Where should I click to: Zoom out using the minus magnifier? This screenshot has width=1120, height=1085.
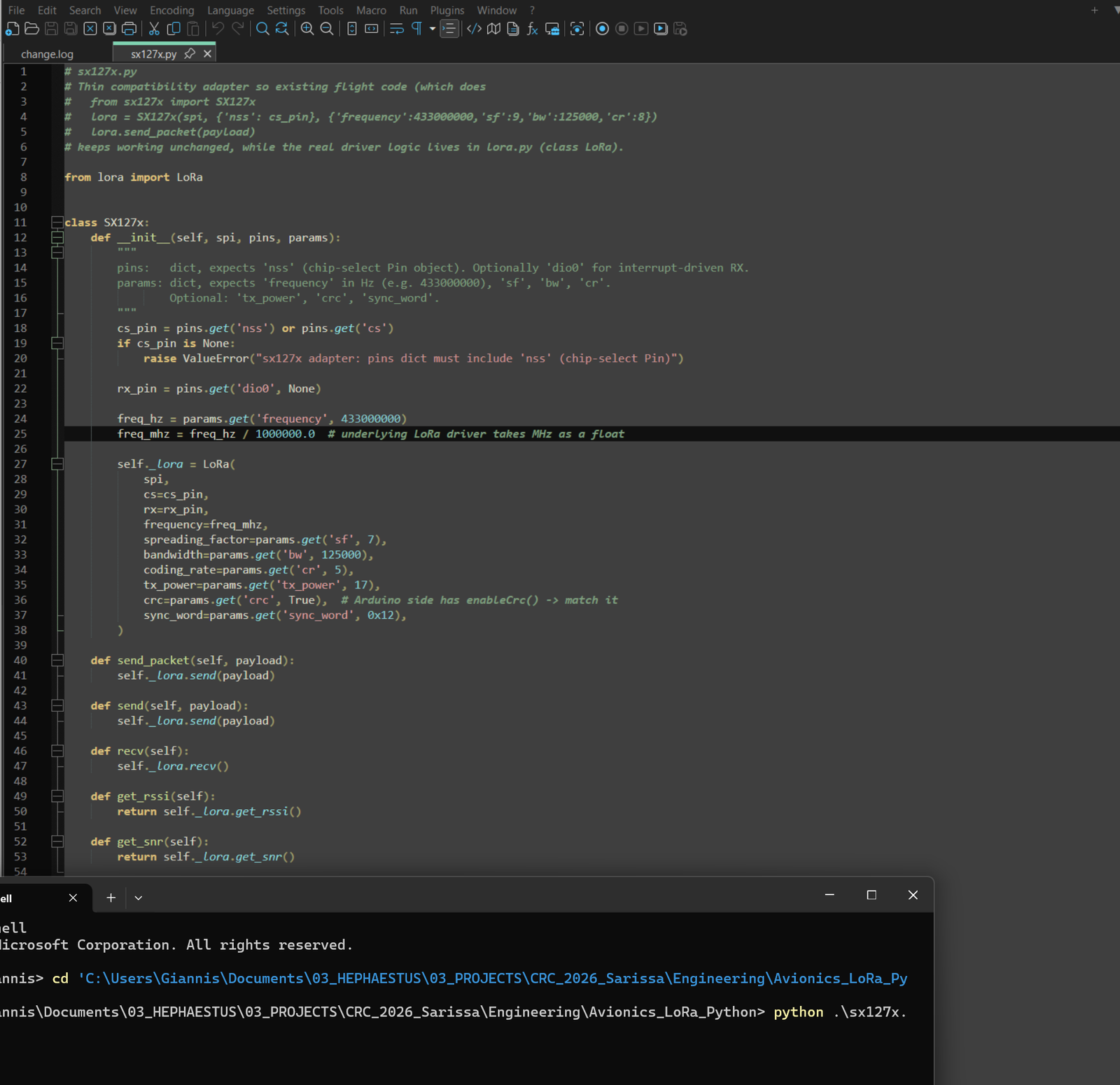pos(327,29)
